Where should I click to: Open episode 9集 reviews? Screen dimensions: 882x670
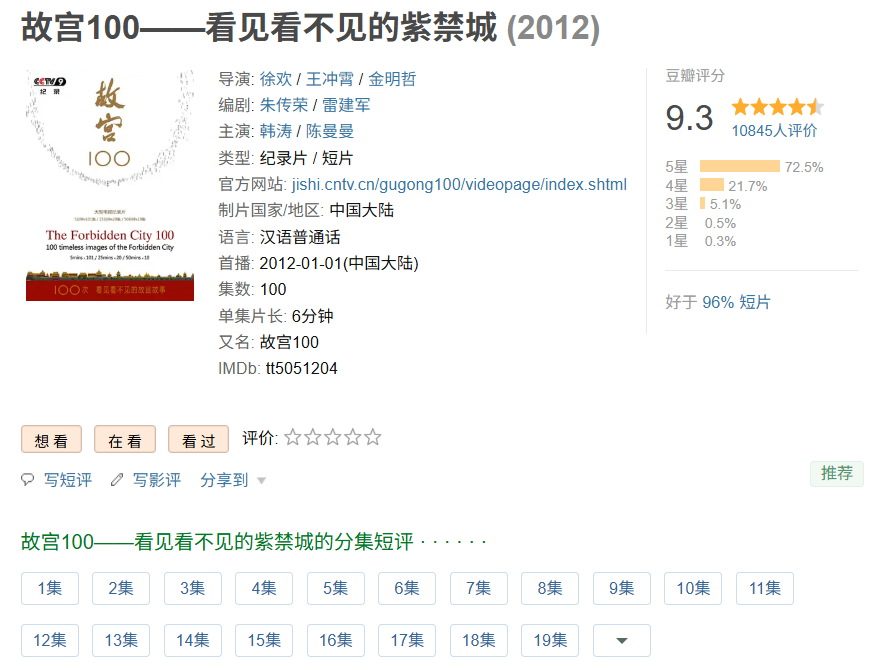[622, 588]
